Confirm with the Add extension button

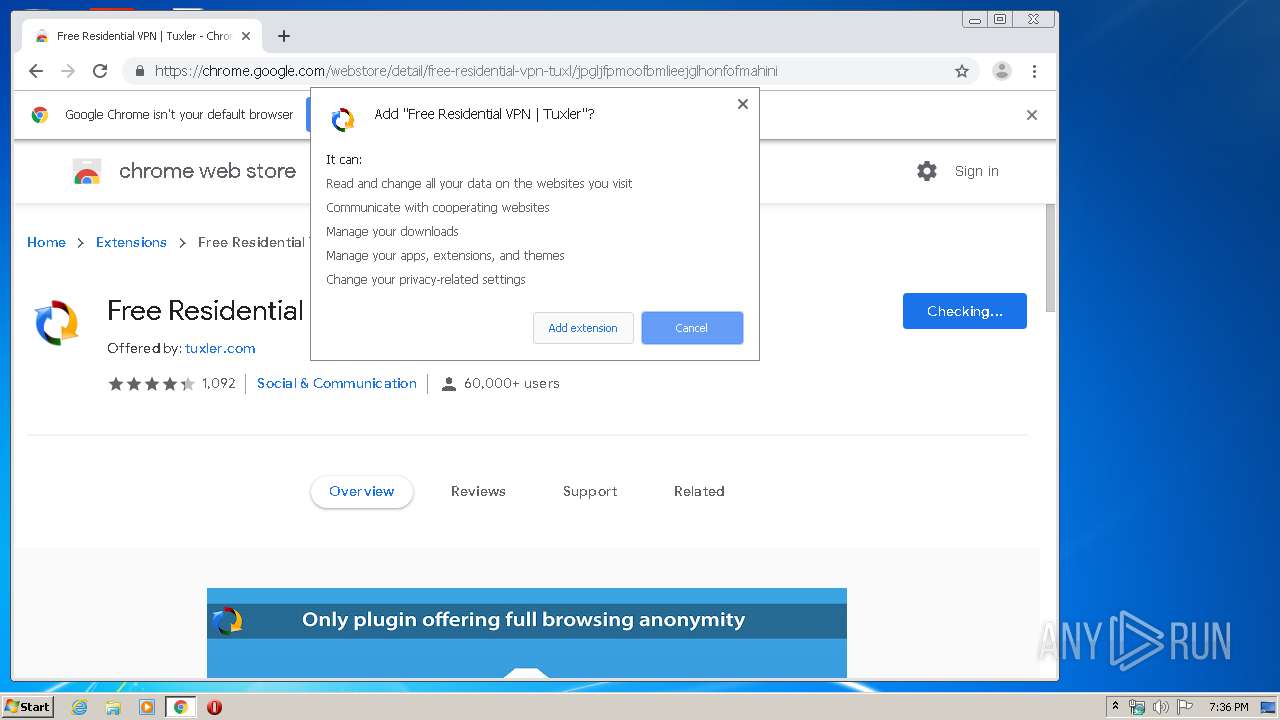583,328
